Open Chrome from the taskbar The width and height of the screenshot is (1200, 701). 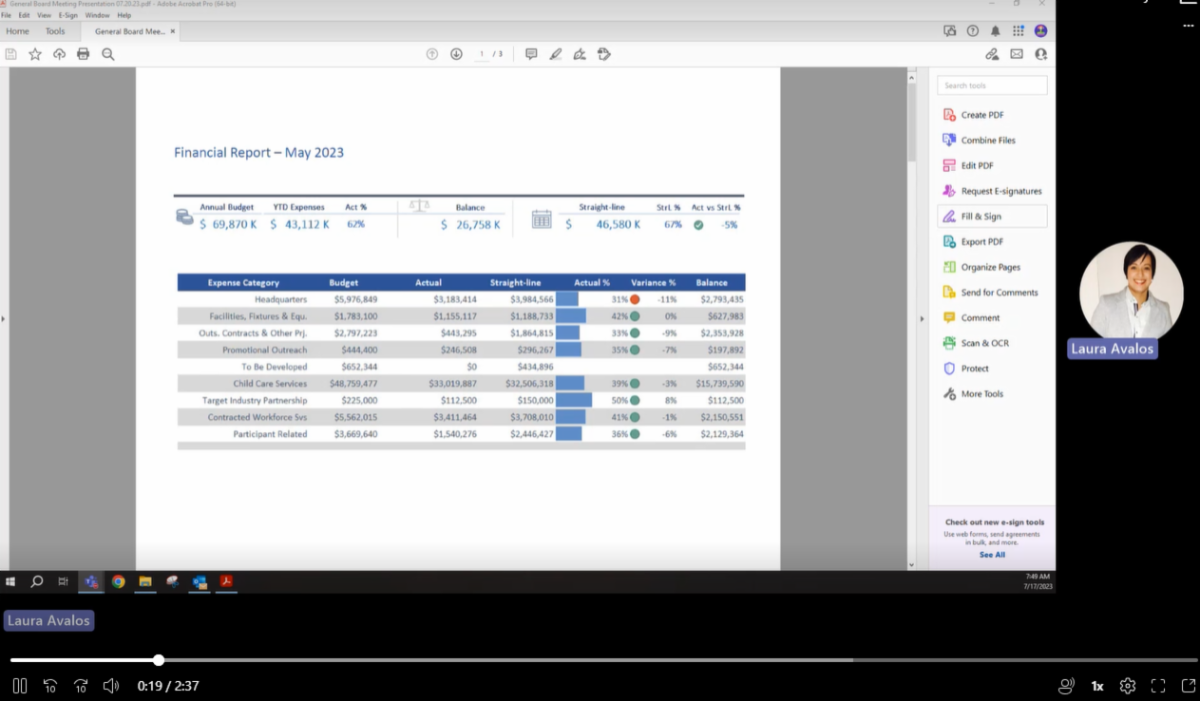click(118, 581)
